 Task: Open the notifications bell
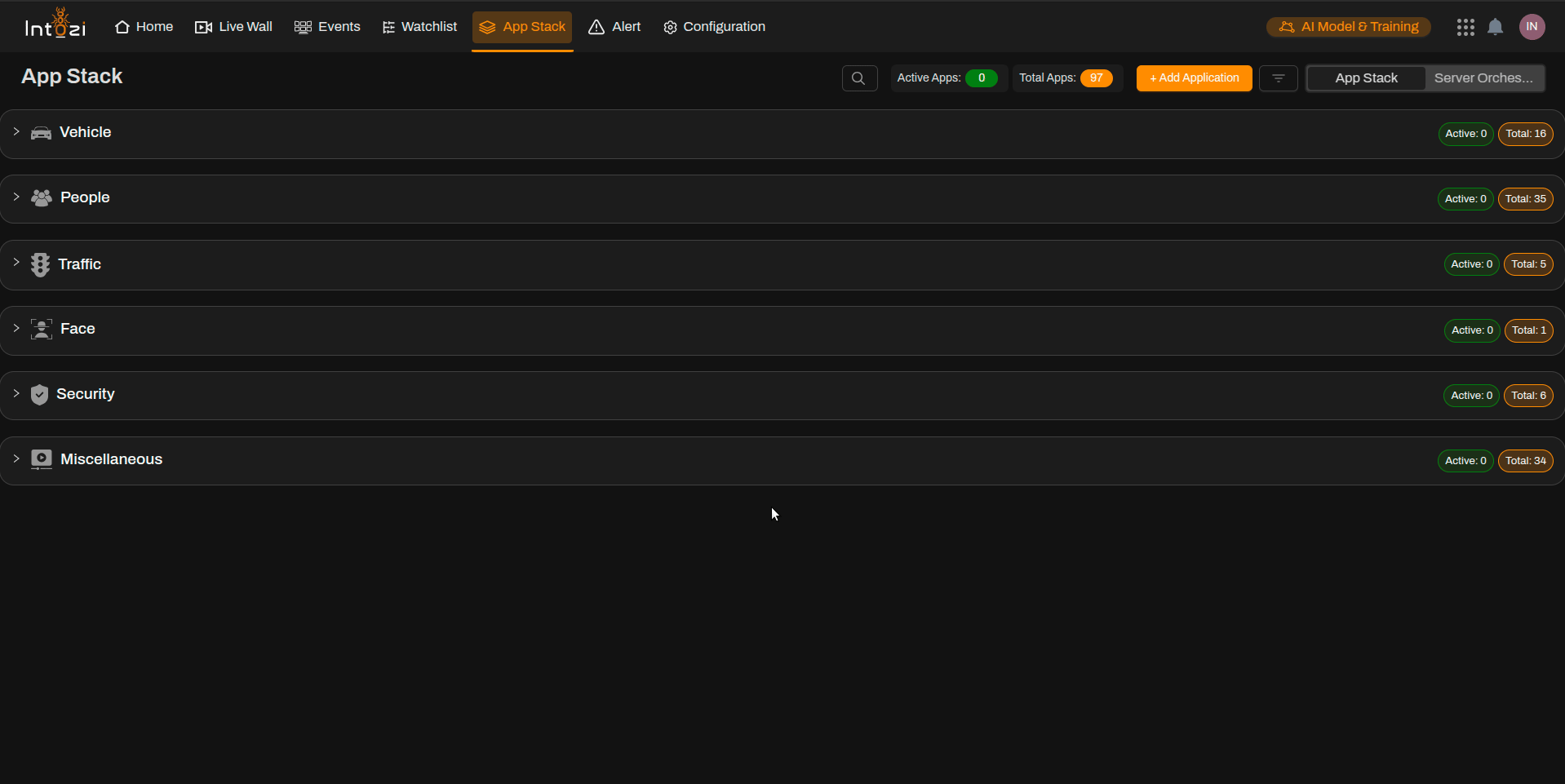1495,27
